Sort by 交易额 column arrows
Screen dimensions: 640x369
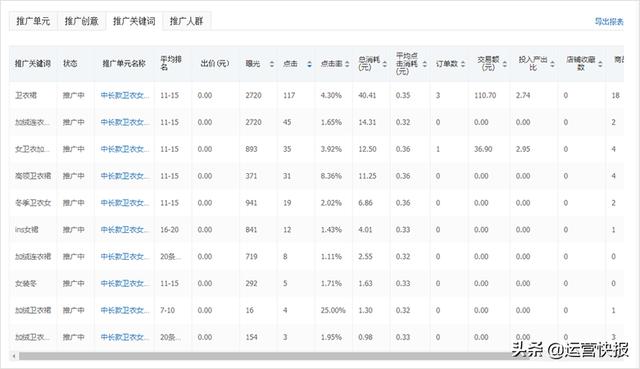504,64
